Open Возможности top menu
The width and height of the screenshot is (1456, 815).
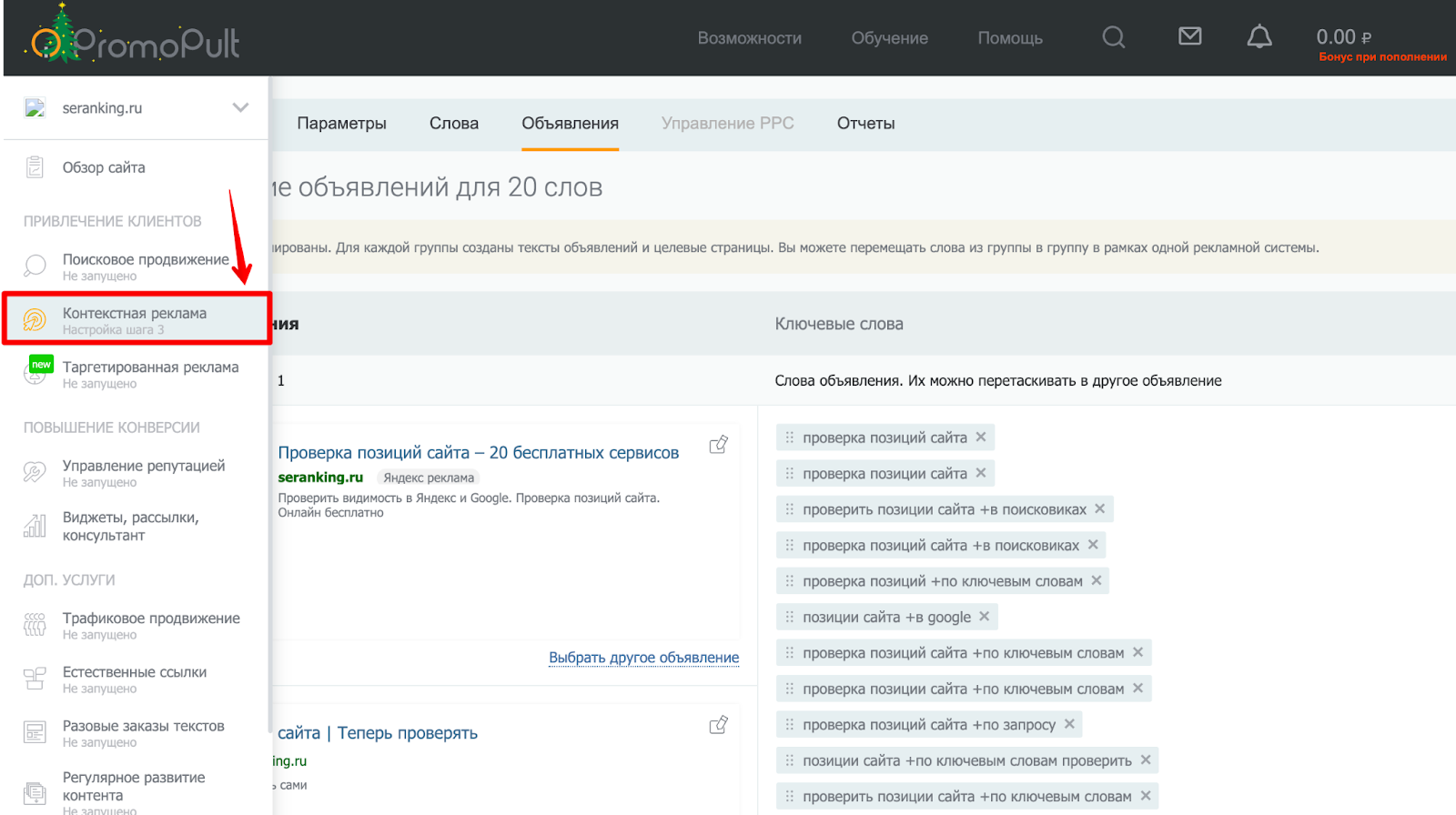click(x=750, y=38)
